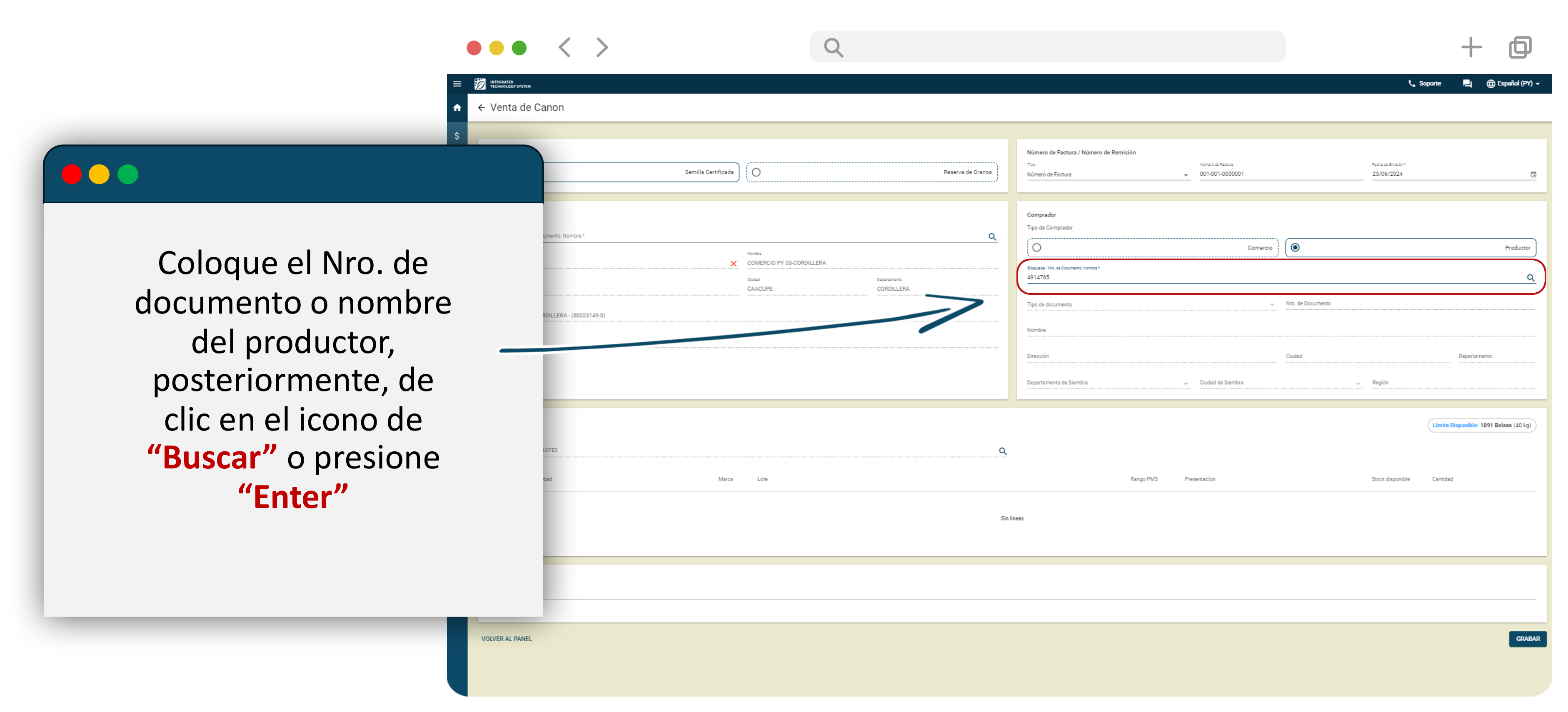1568x712 pixels.
Task: Select the Comercio radio button
Action: (x=1036, y=248)
